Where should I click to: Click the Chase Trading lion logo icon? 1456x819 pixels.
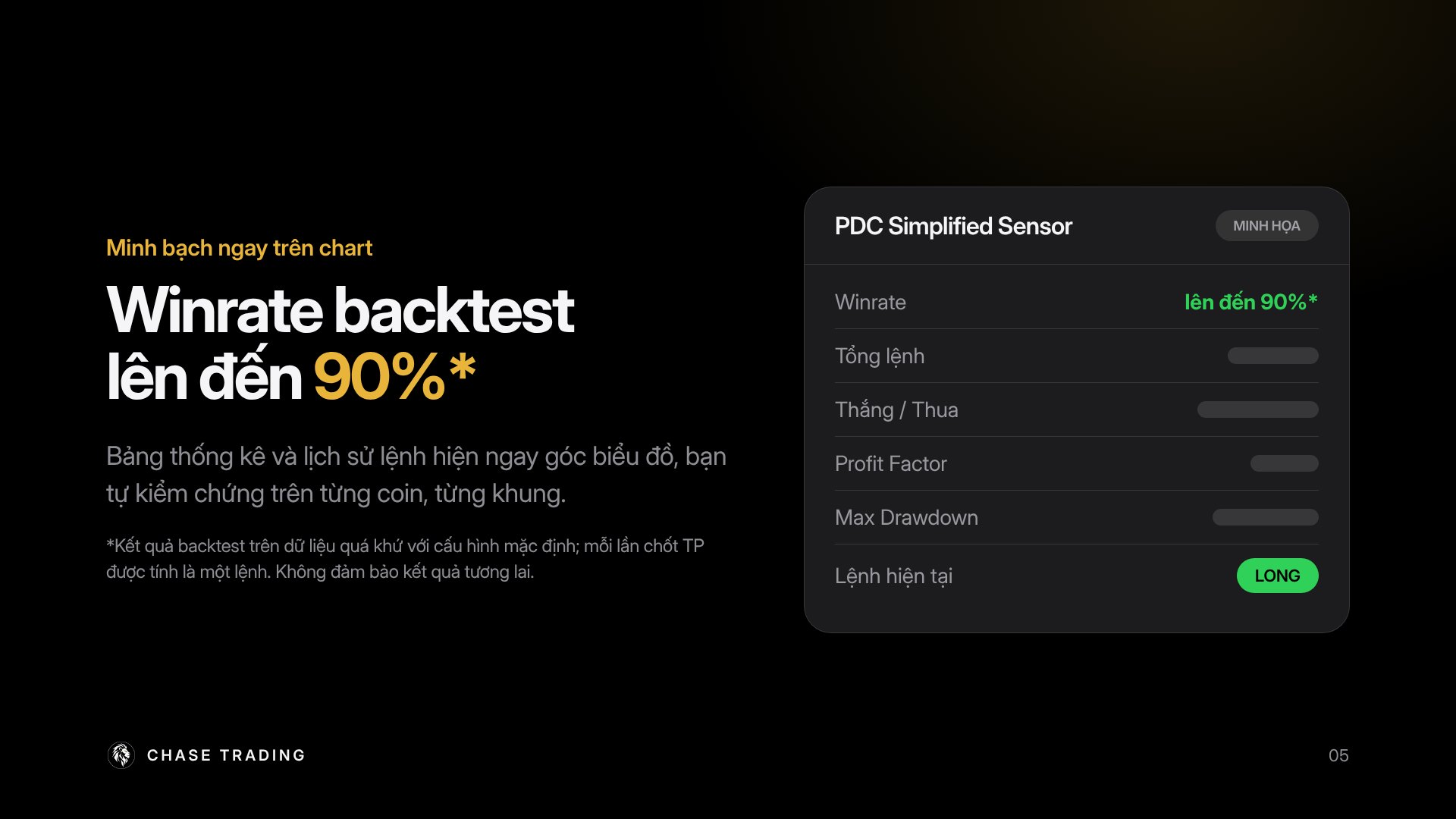click(x=121, y=755)
